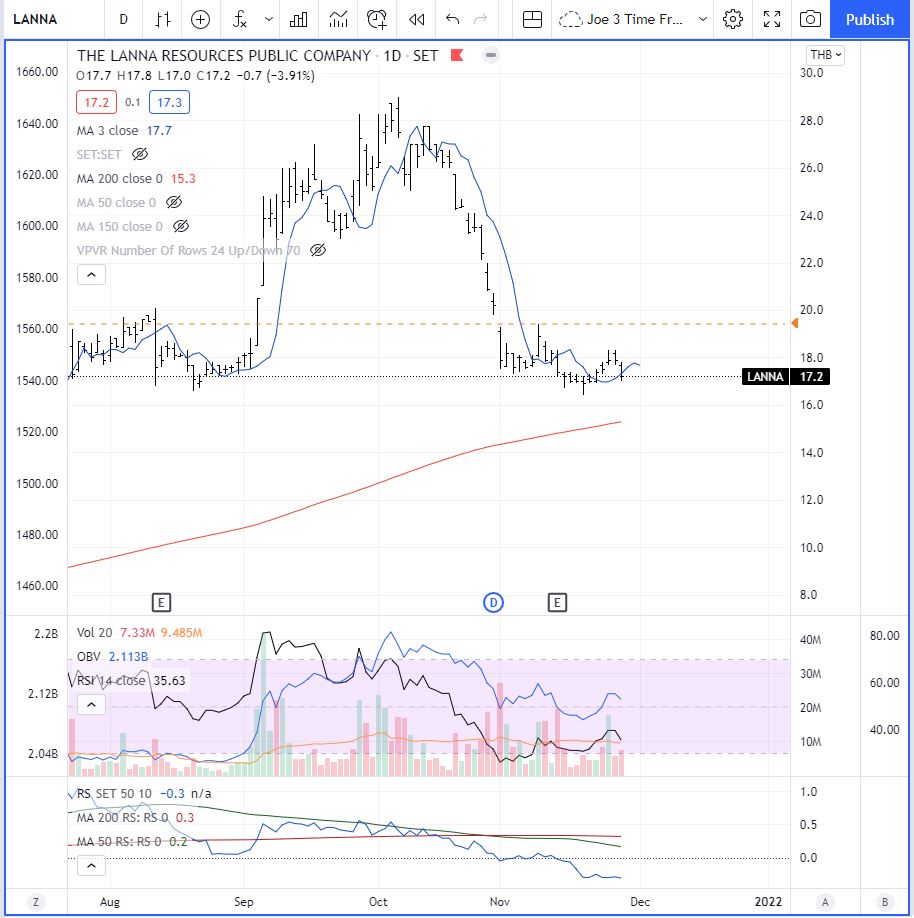Viewport: 914px width, 918px height.
Task: Select the Vol 20 indicator legend
Action: pyautogui.click(x=94, y=633)
